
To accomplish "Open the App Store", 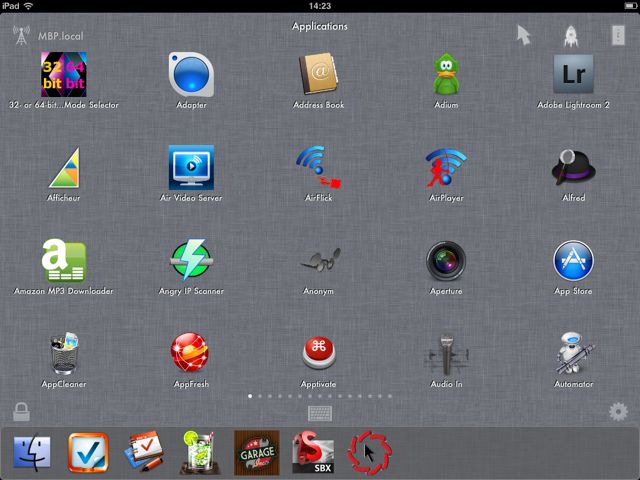I will point(573,261).
